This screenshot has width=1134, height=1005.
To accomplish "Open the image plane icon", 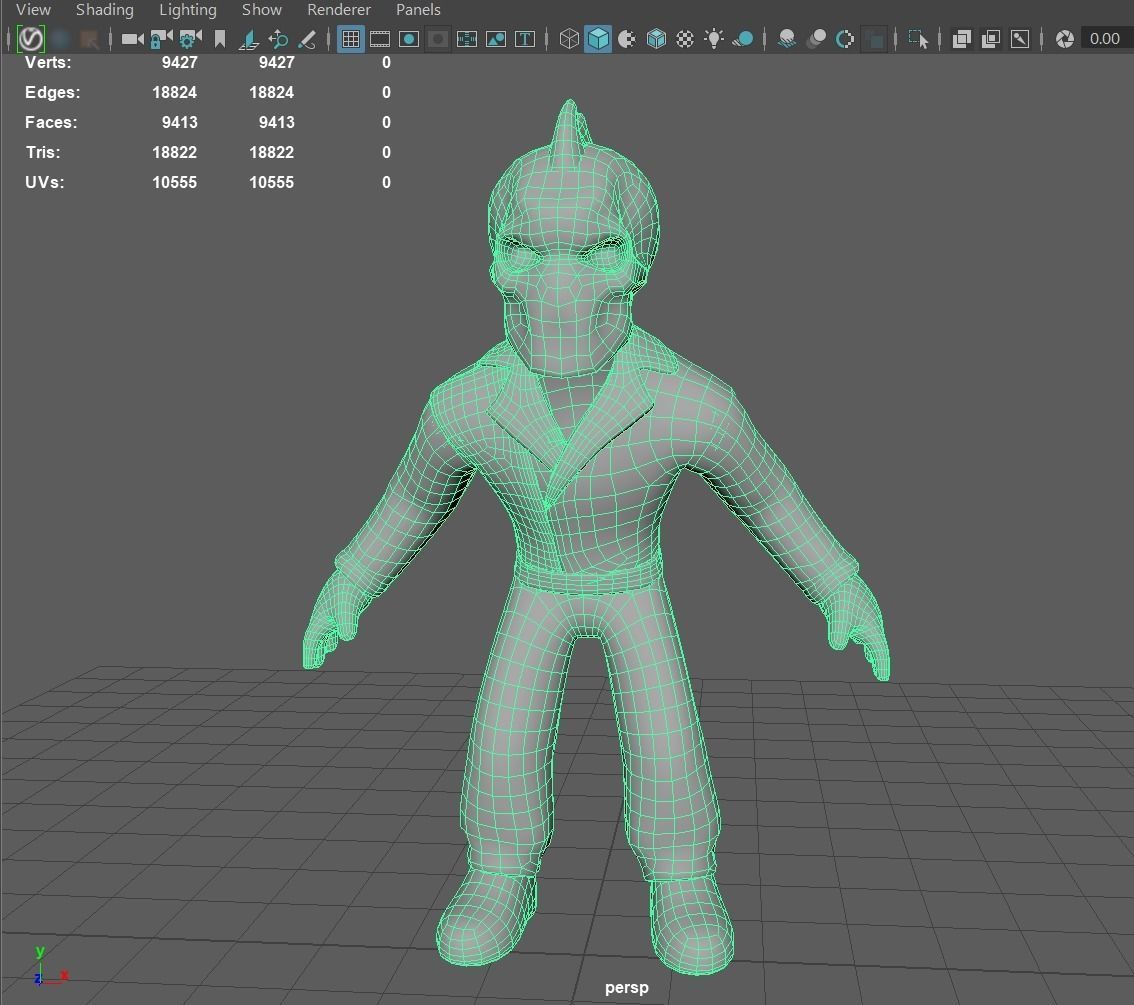I will (x=249, y=38).
